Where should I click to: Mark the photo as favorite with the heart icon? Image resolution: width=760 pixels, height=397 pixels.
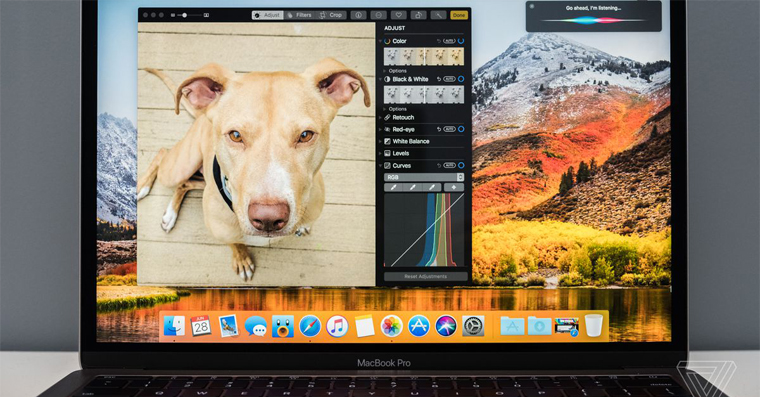pos(398,15)
